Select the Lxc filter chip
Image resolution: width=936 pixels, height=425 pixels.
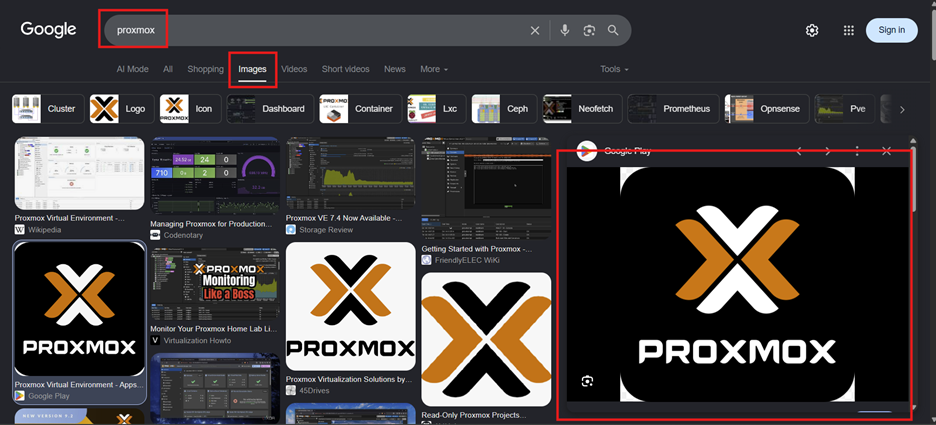tap(437, 109)
